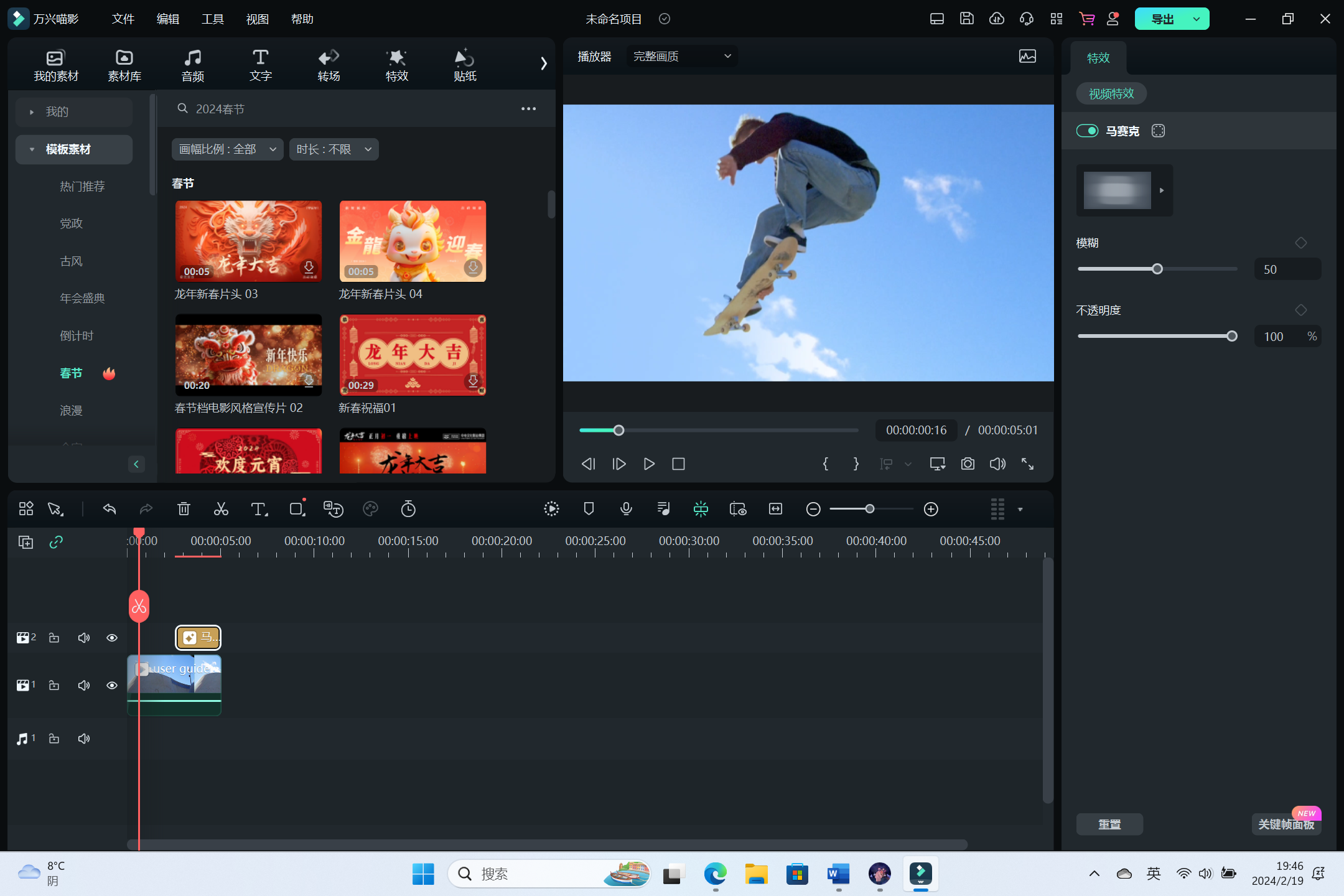Open the Transitions (转场) panel

(329, 65)
